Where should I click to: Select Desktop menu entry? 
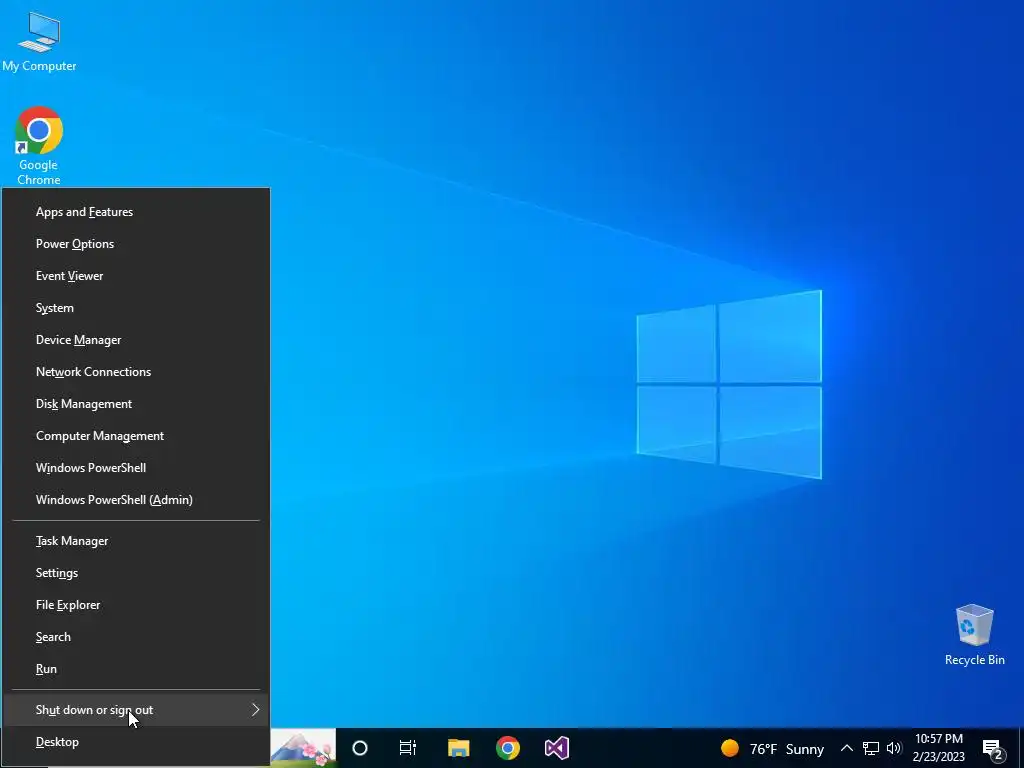136,742
